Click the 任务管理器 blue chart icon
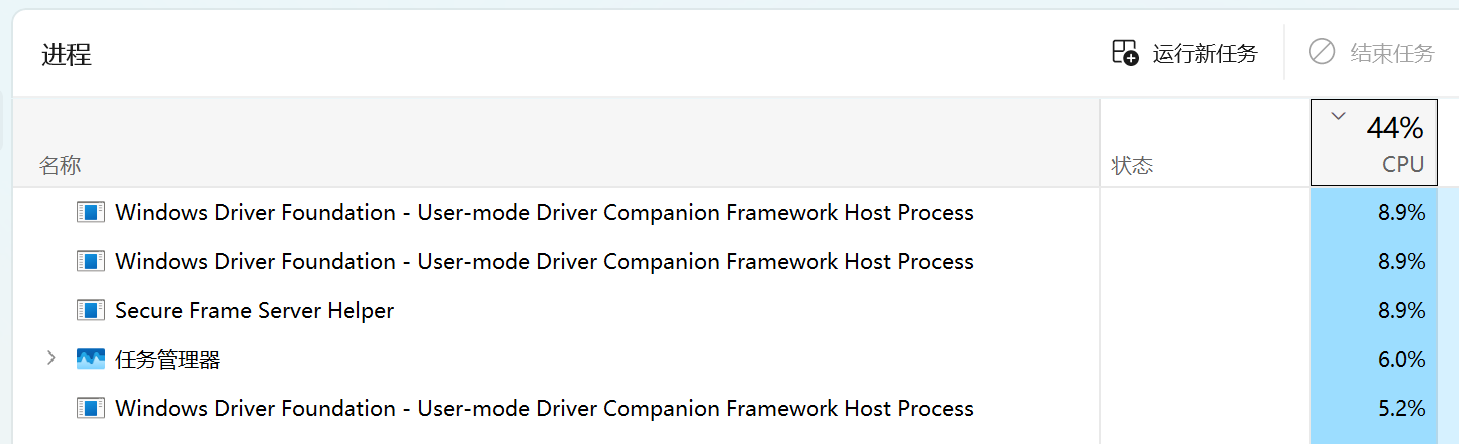This screenshot has width=1459, height=444. [x=91, y=359]
